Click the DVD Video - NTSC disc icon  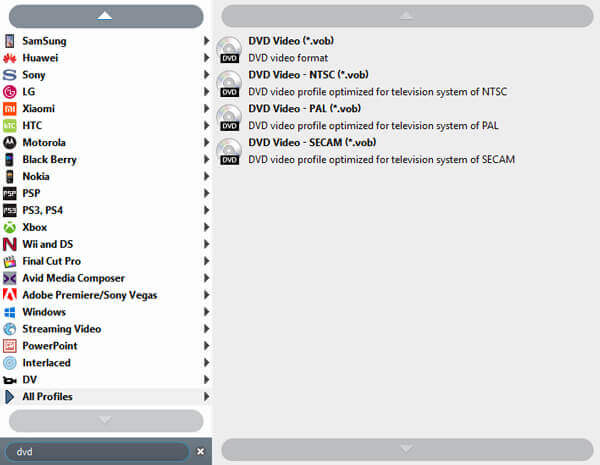tap(229, 84)
